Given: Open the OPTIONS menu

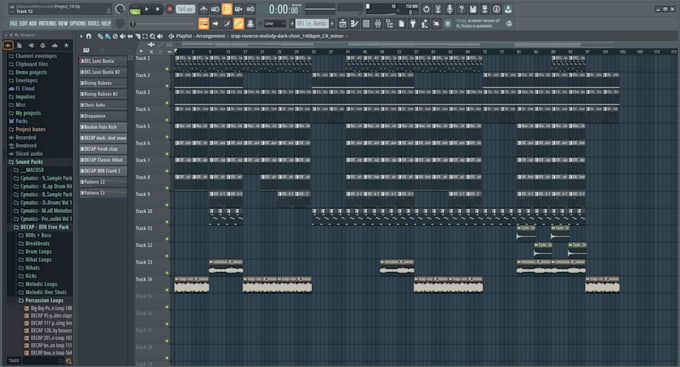Looking at the screenshot, I should tap(78, 23).
